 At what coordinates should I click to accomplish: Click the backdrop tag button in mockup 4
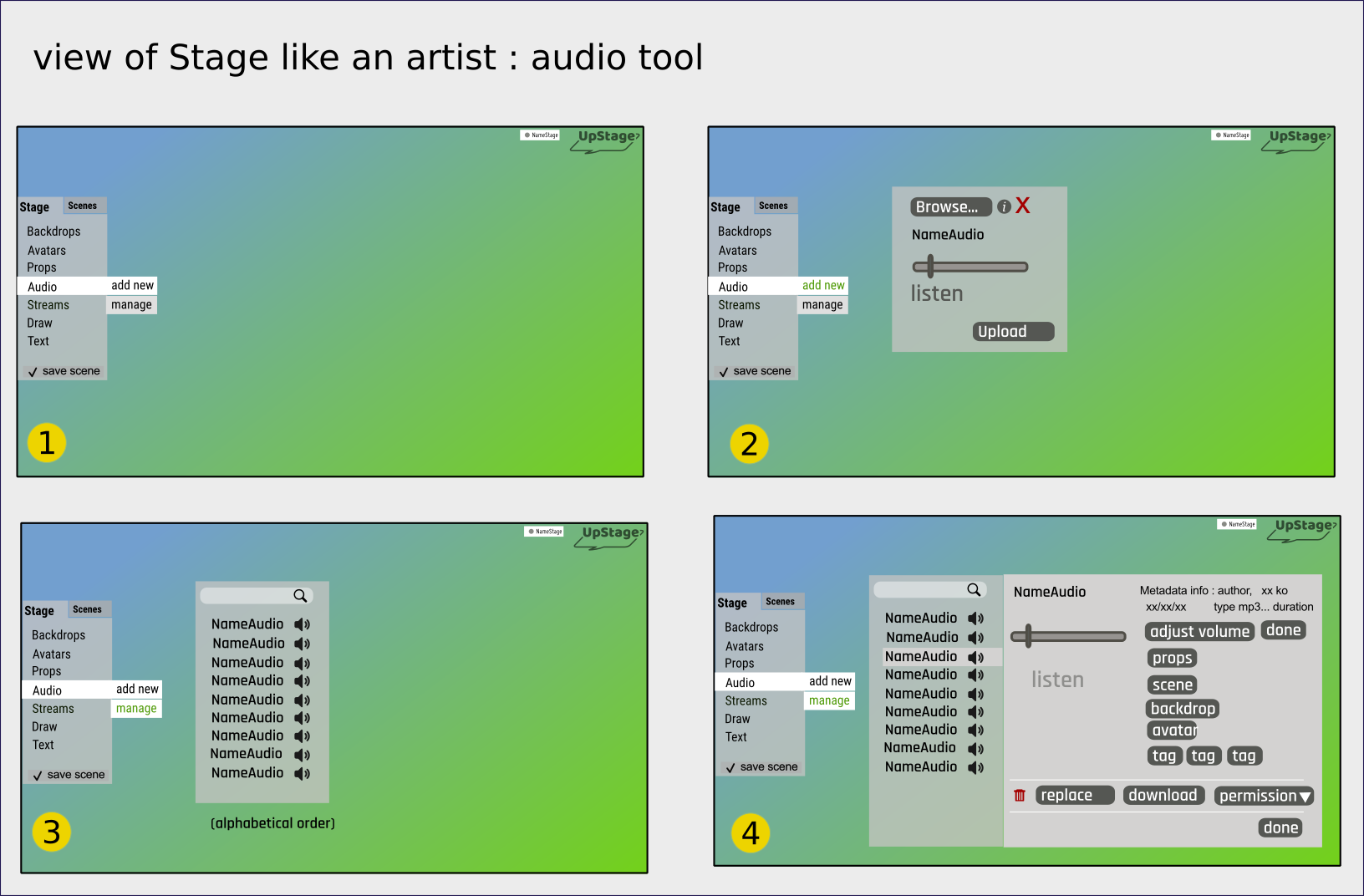click(x=1183, y=709)
